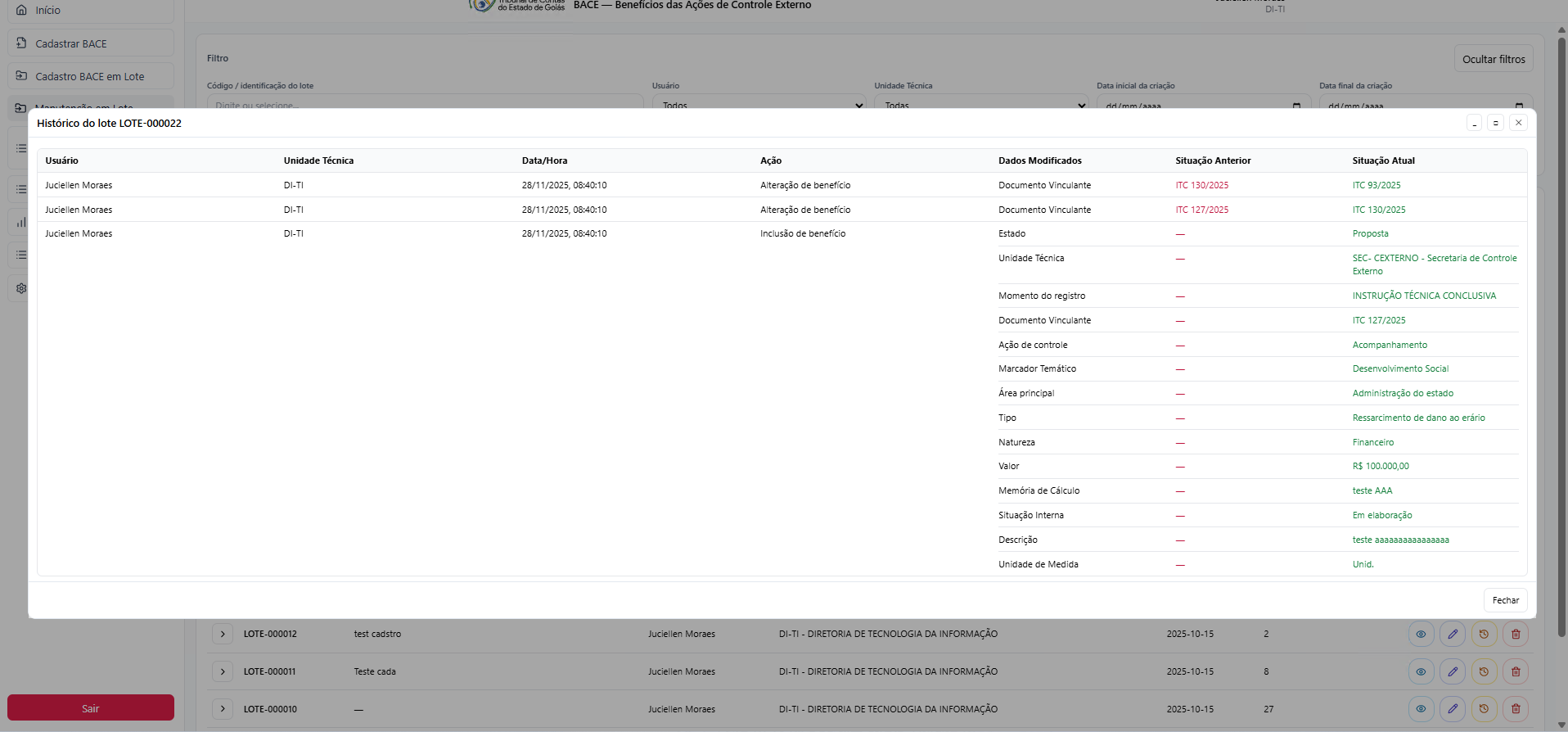
Task: Click the bar chart icon in sidebar
Action: click(x=21, y=222)
